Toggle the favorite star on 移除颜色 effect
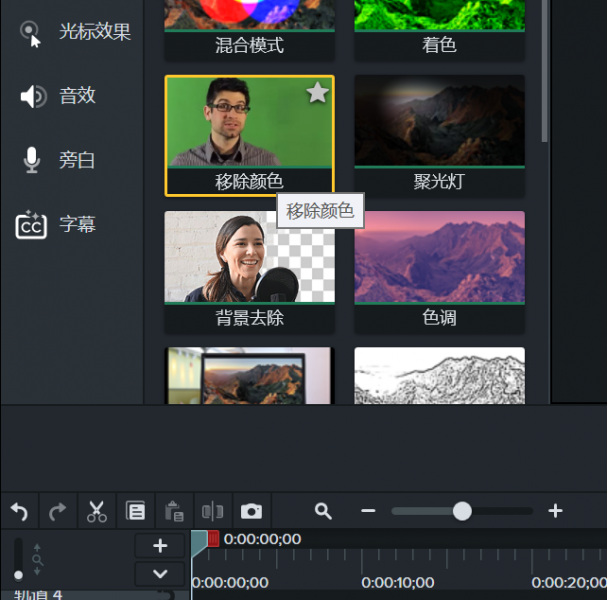The height and width of the screenshot is (600, 607). tap(317, 93)
